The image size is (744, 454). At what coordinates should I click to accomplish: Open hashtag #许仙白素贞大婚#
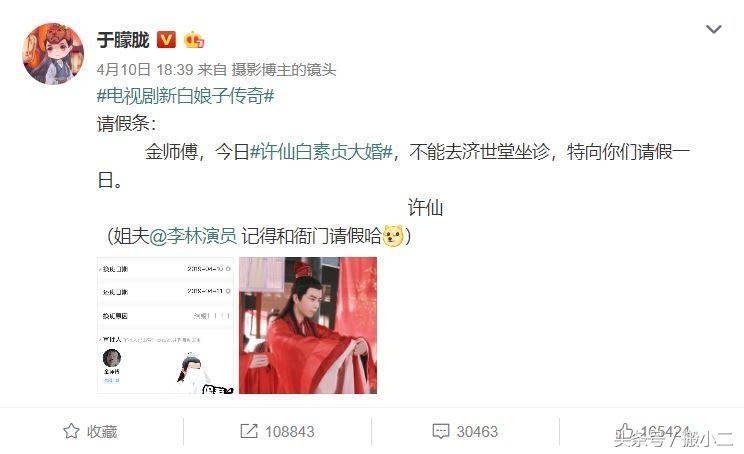(x=321, y=152)
